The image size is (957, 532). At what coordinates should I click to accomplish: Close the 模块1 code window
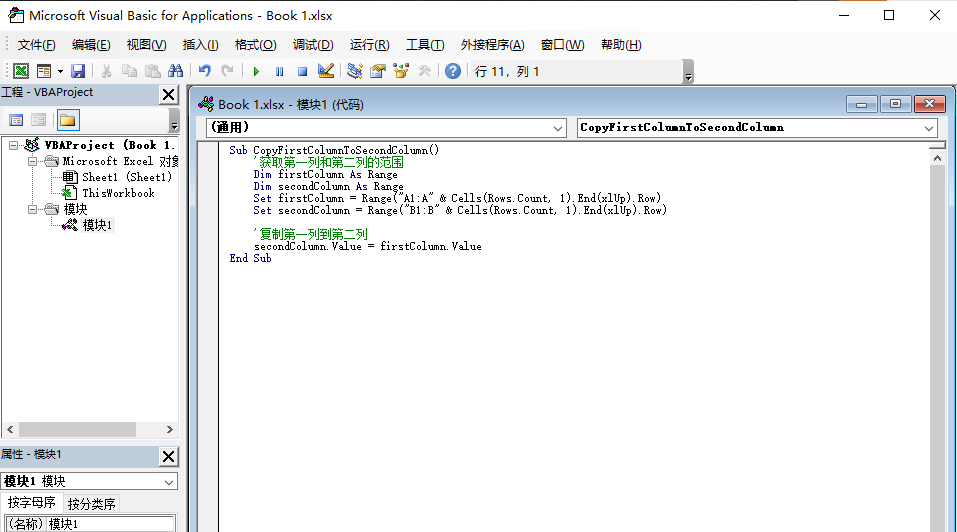(x=930, y=104)
